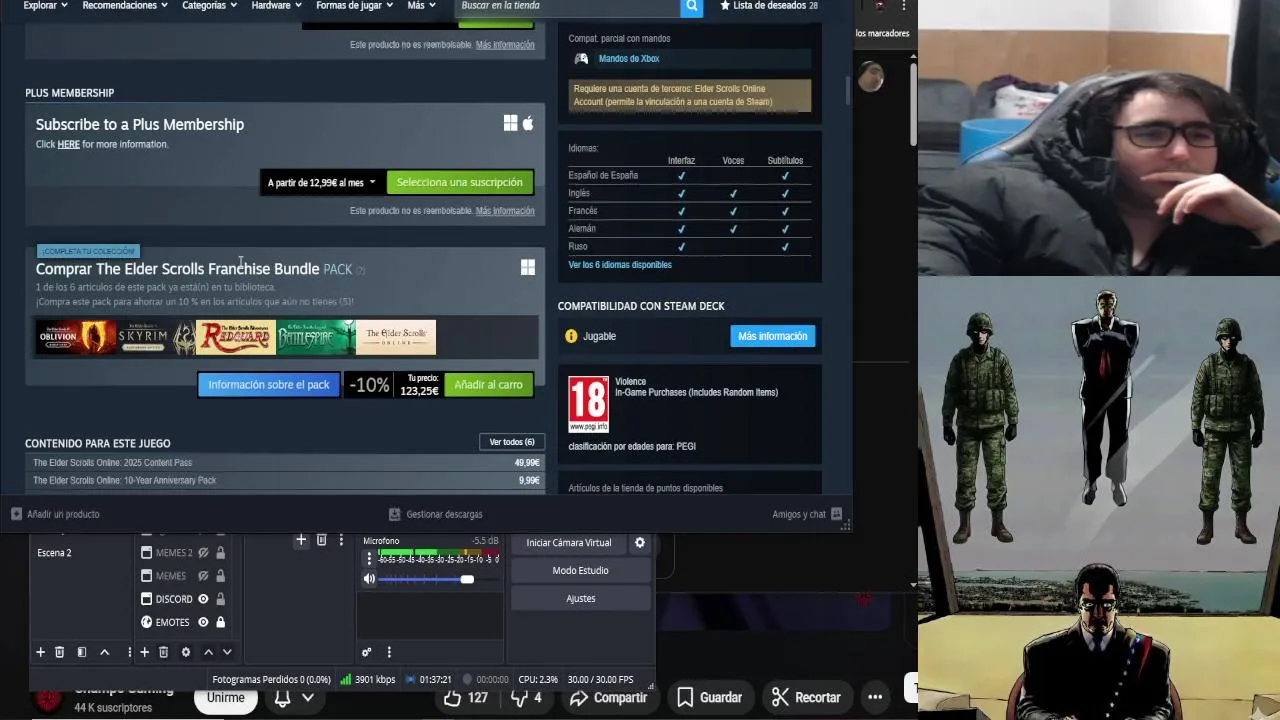The image size is (1280, 720).
Task: Dislike the YouTube video
Action: tap(526, 697)
